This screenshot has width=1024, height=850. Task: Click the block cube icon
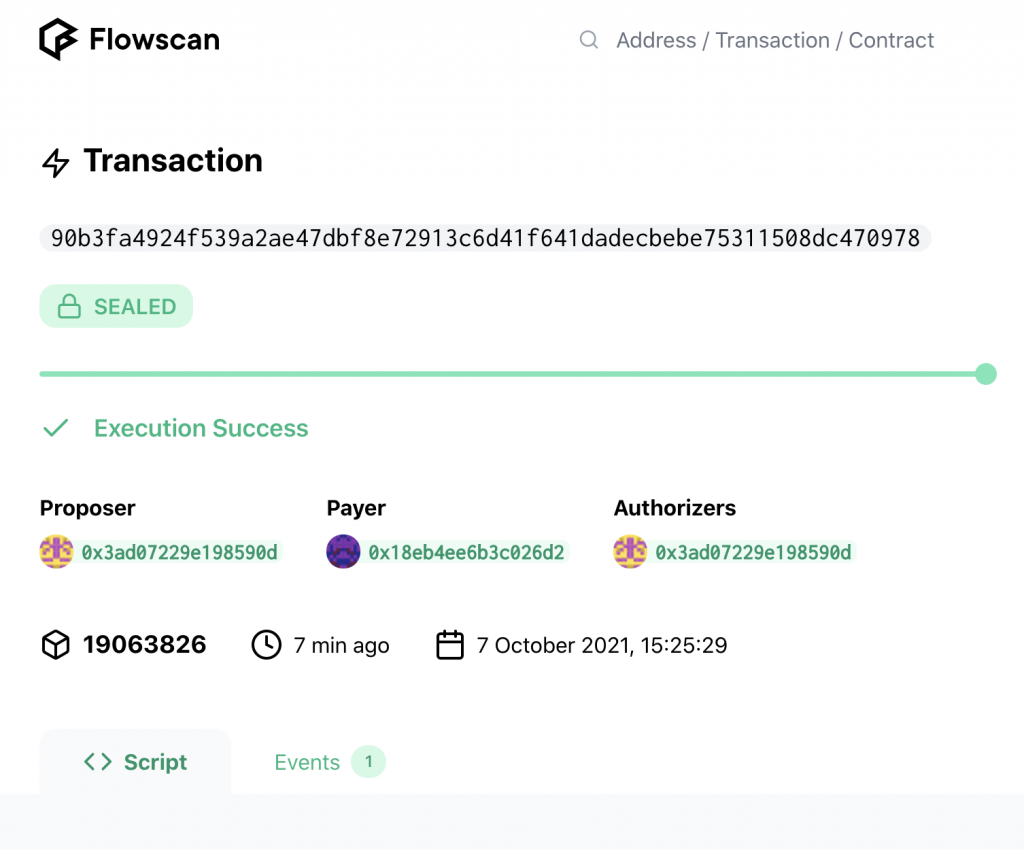click(56, 645)
